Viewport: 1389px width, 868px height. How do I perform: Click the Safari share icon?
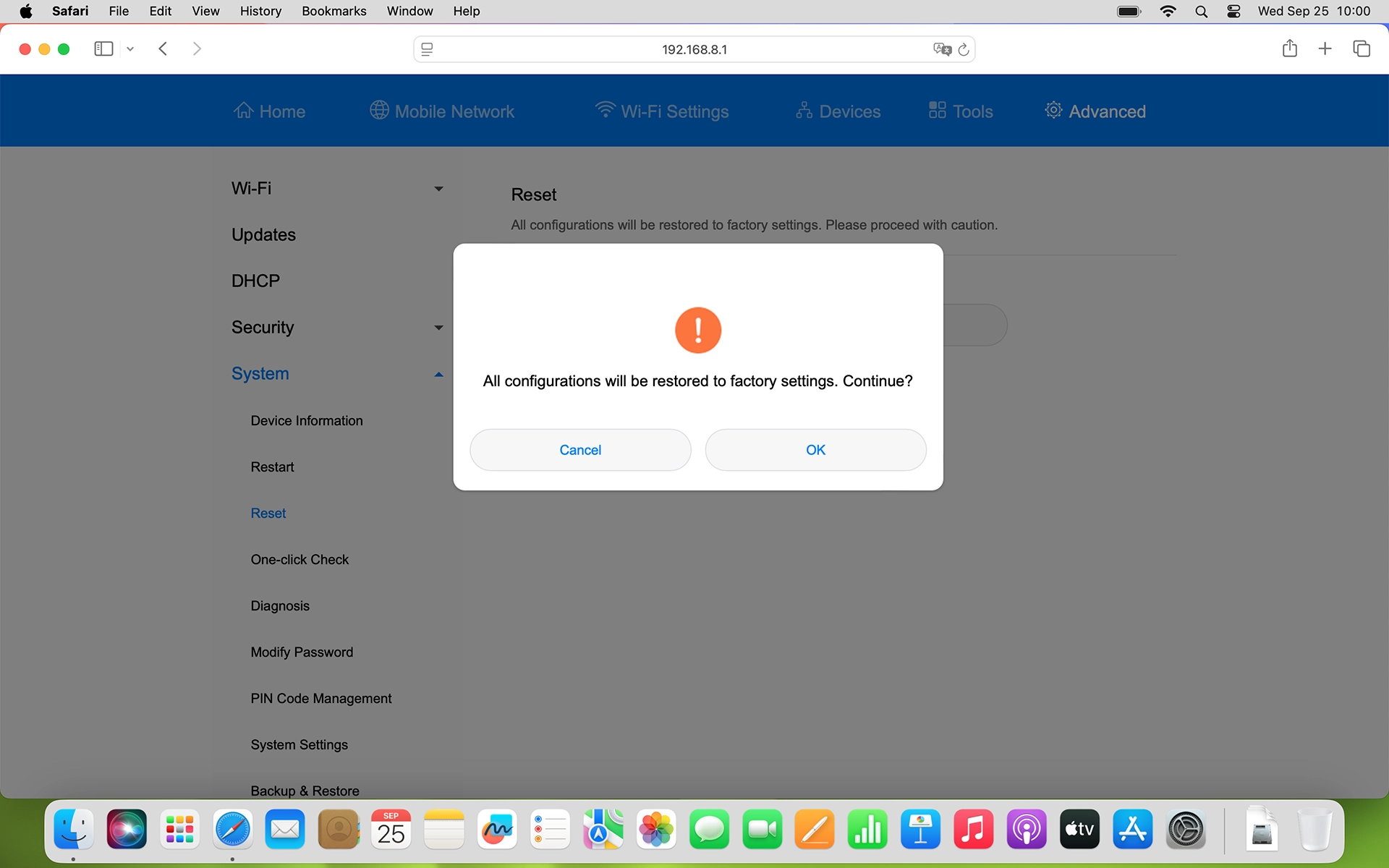1289,48
